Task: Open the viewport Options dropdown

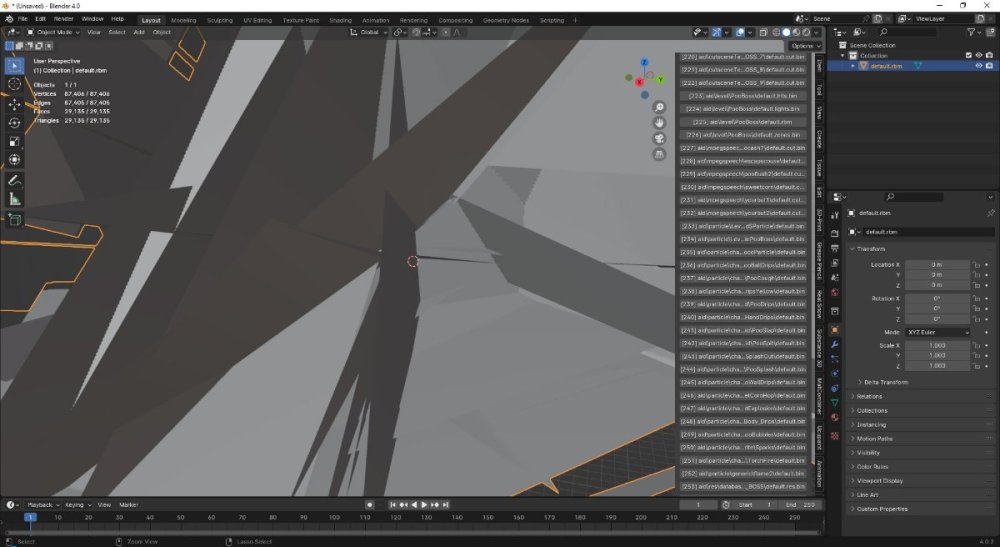Action: (x=805, y=46)
